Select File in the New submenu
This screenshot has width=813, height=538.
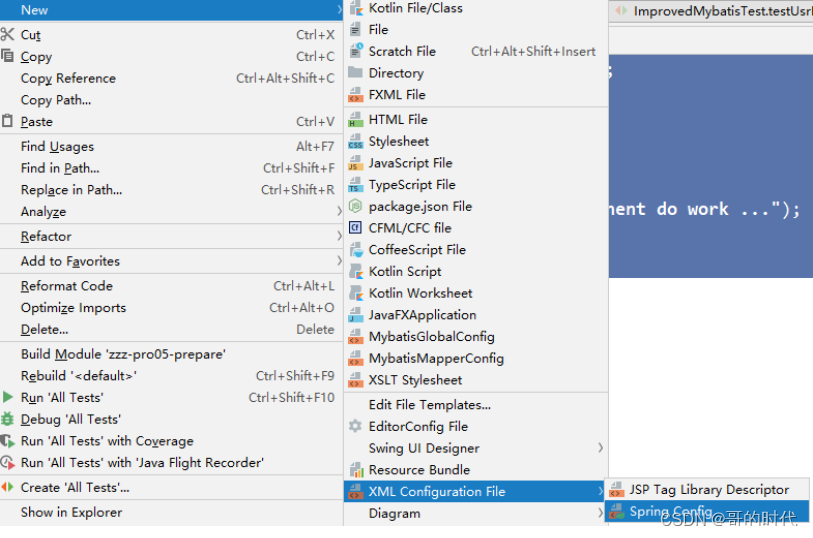[x=475, y=30]
